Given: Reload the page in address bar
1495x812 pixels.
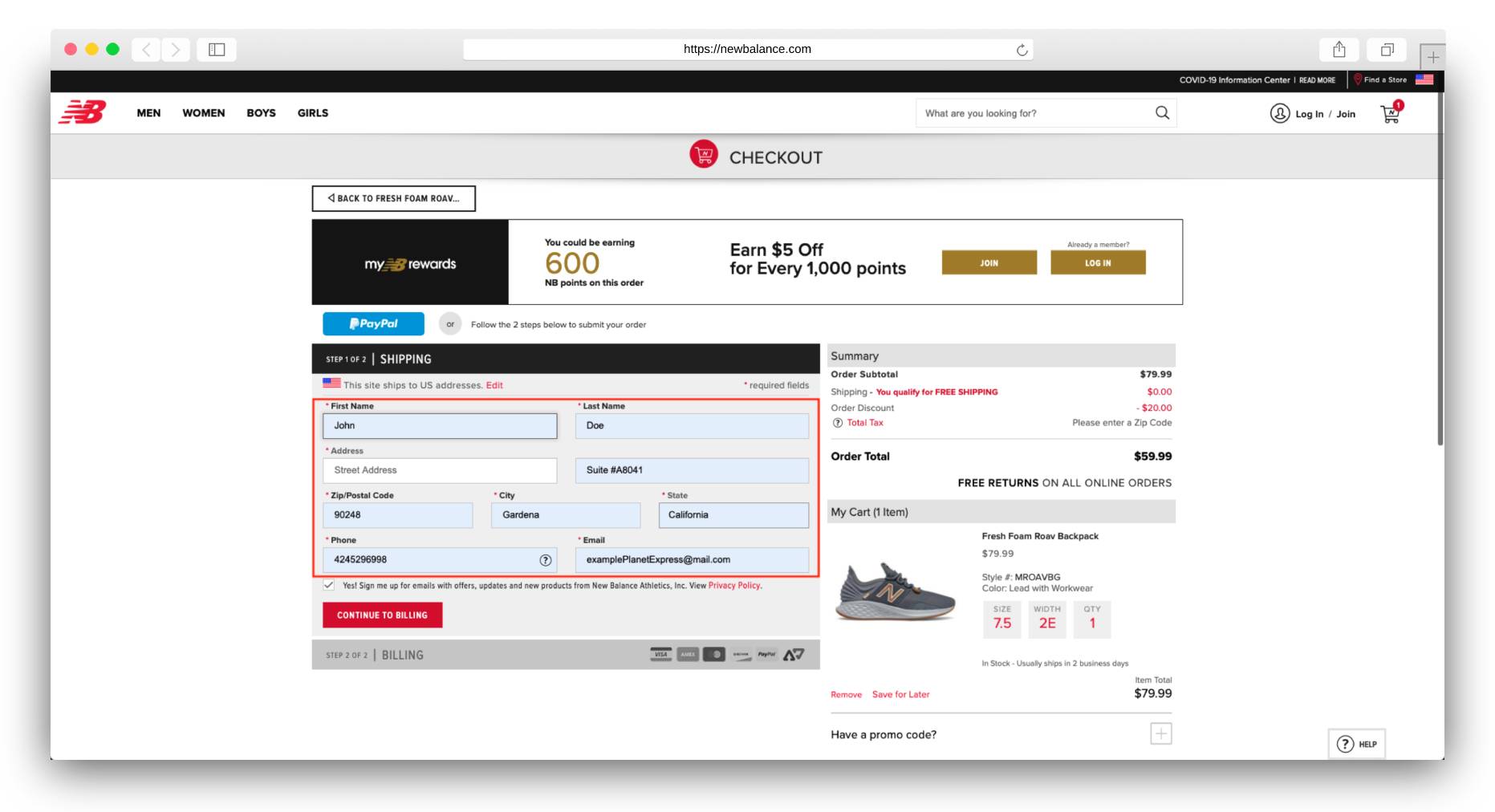Looking at the screenshot, I should 1022,50.
